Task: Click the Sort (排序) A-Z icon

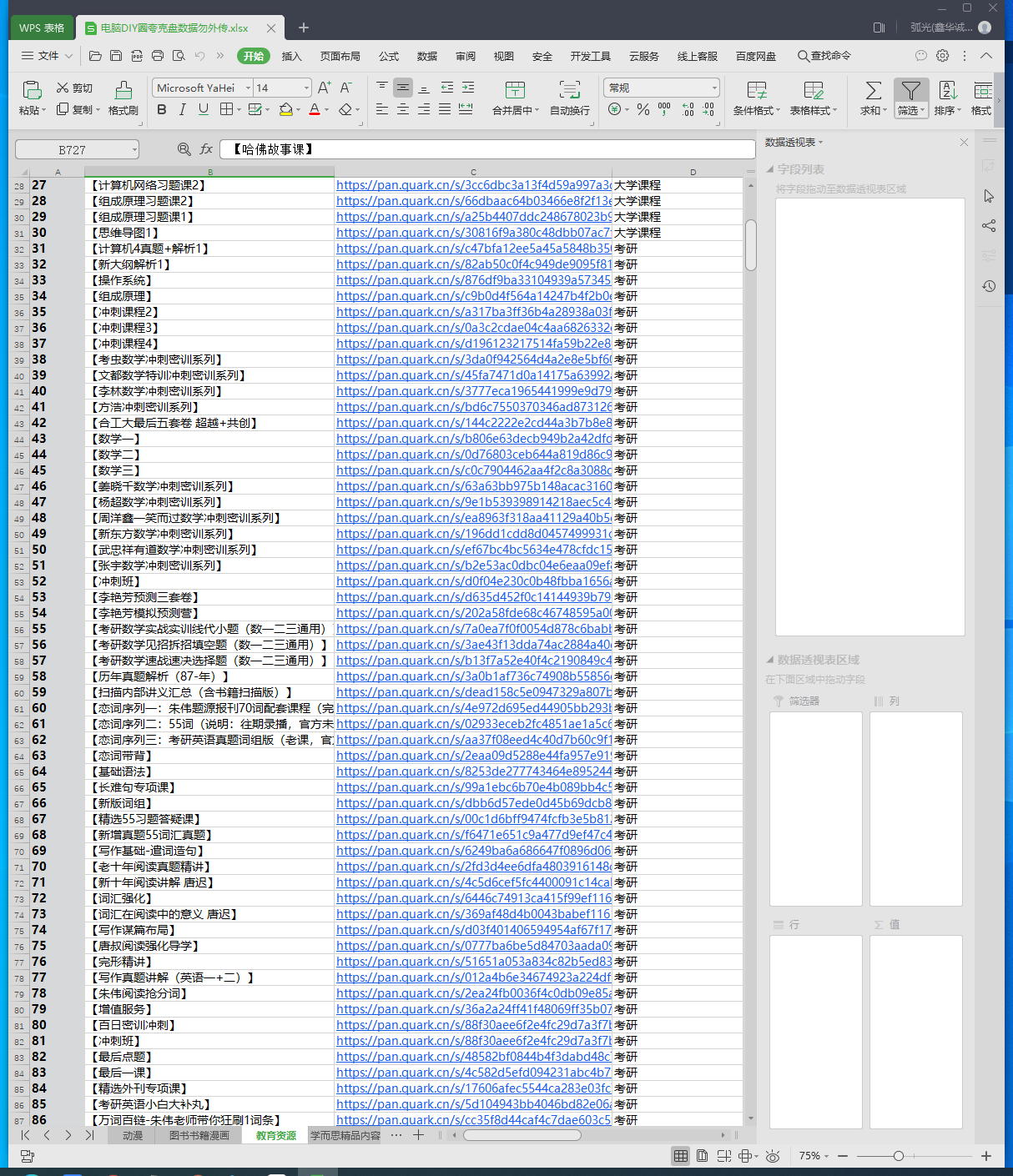Action: click(x=948, y=90)
